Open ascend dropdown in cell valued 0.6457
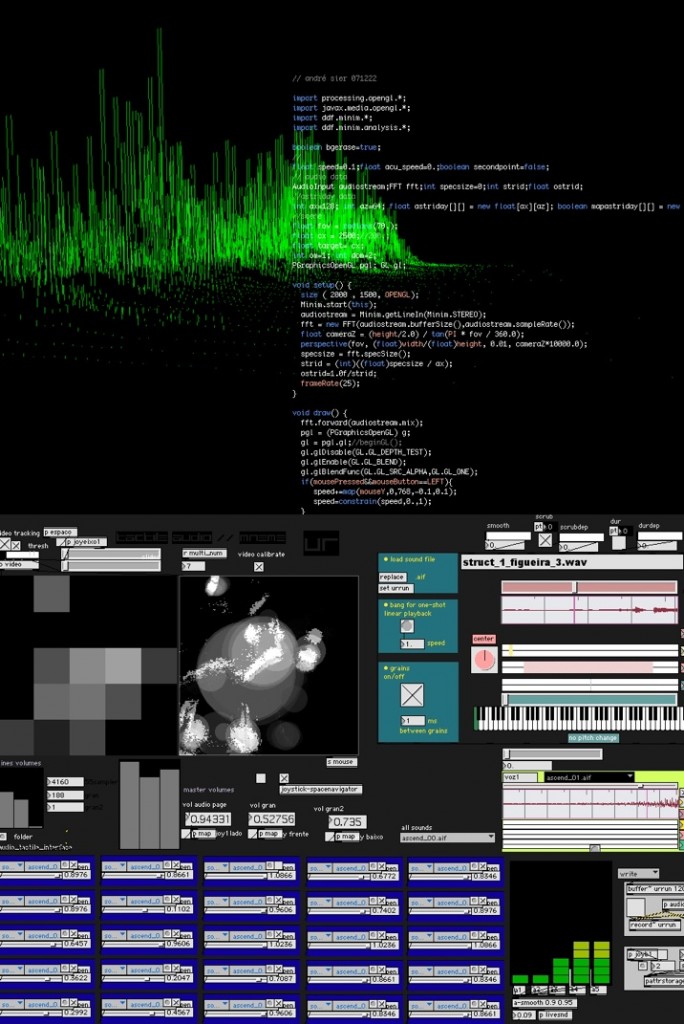 tap(43, 936)
